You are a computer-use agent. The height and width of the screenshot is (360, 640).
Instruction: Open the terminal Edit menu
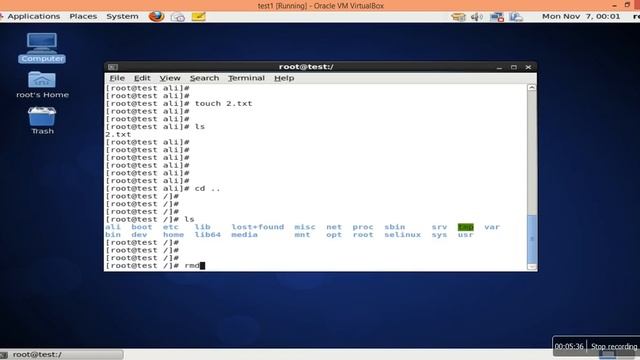pos(142,78)
